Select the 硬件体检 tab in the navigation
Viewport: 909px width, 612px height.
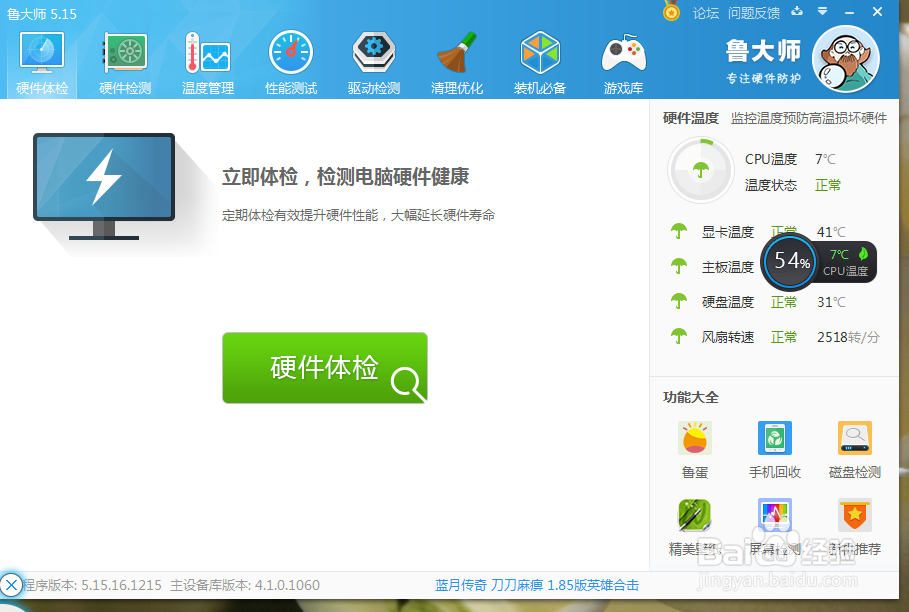(41, 60)
